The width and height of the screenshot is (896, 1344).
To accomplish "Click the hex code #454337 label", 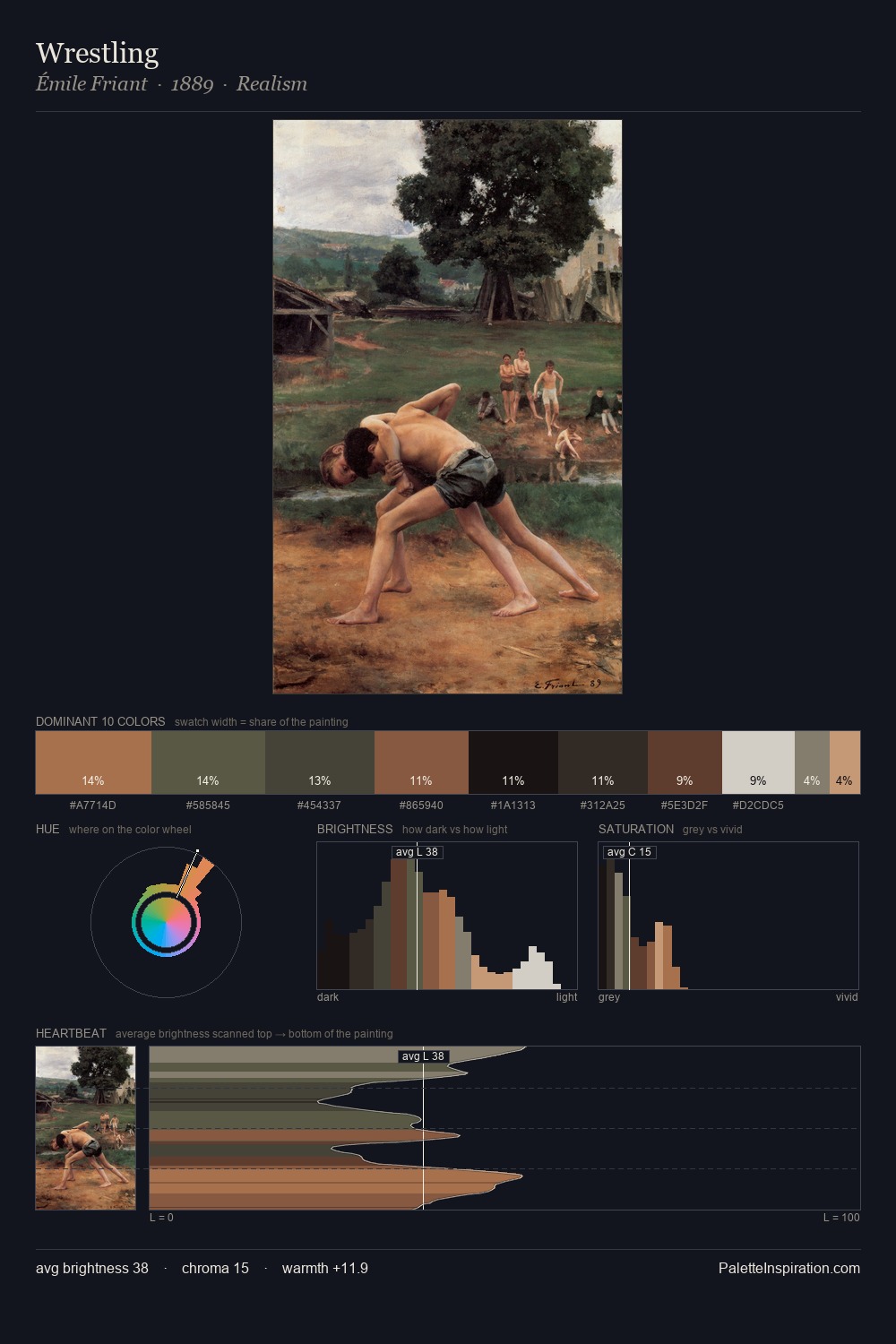I will click(x=319, y=805).
